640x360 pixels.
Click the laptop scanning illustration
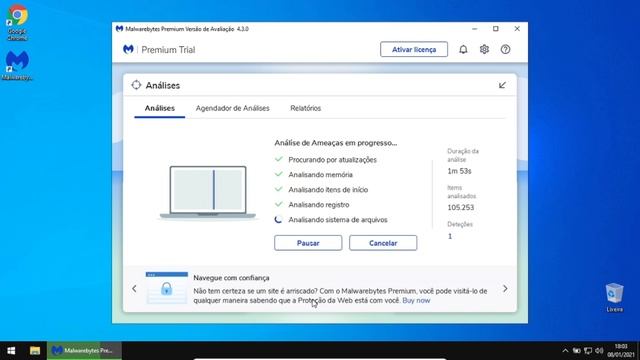(x=208, y=192)
